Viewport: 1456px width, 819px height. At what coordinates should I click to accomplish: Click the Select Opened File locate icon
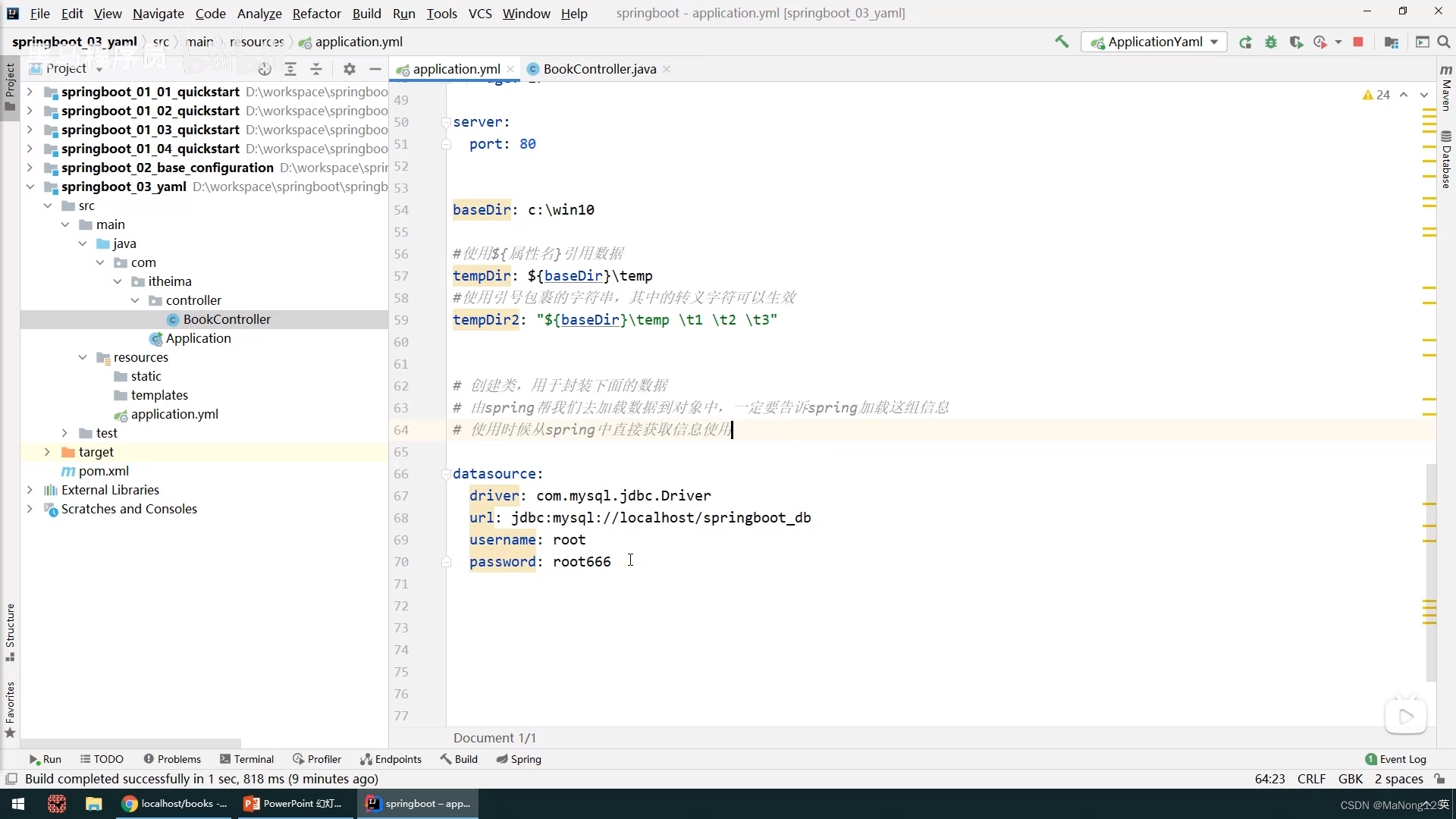(264, 69)
